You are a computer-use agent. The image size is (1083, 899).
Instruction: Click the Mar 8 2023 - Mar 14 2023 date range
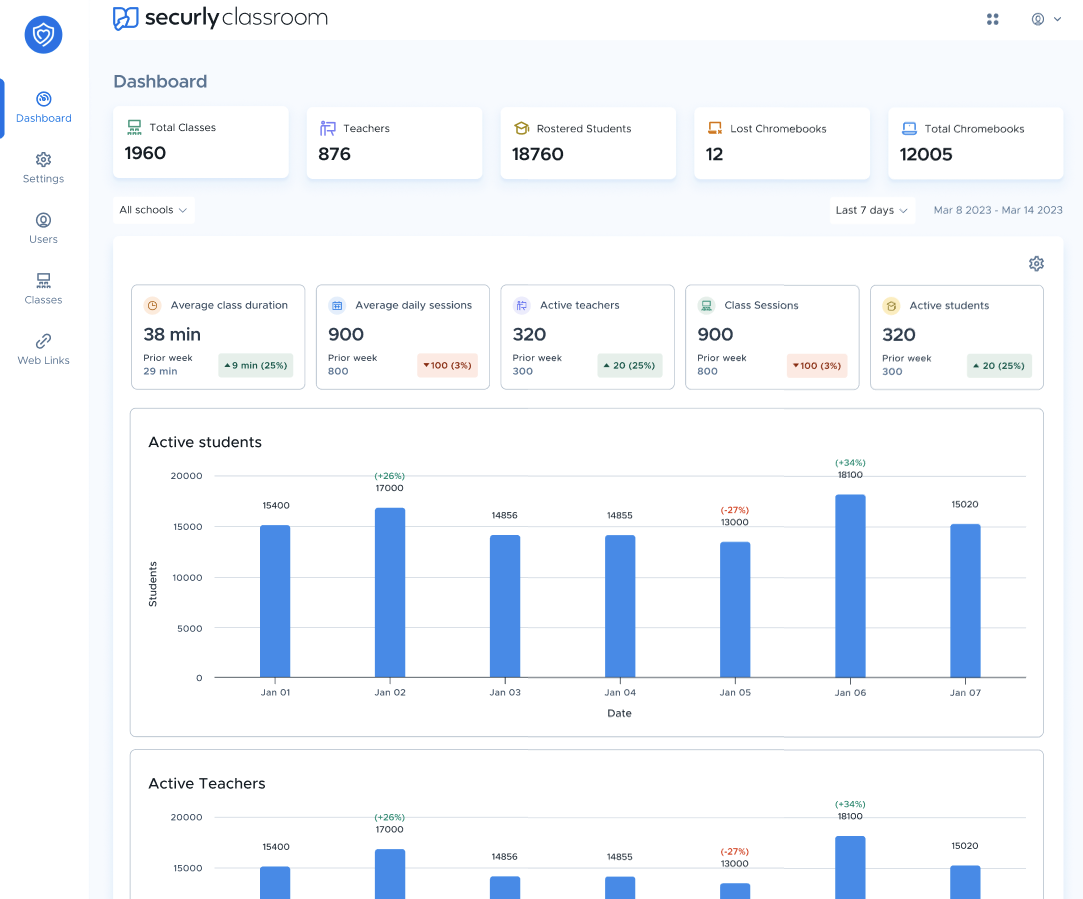coord(998,211)
